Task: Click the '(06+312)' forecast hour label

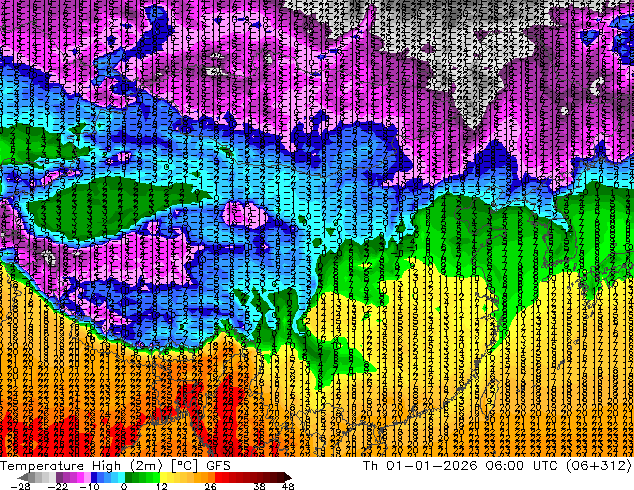Action: click(x=598, y=466)
